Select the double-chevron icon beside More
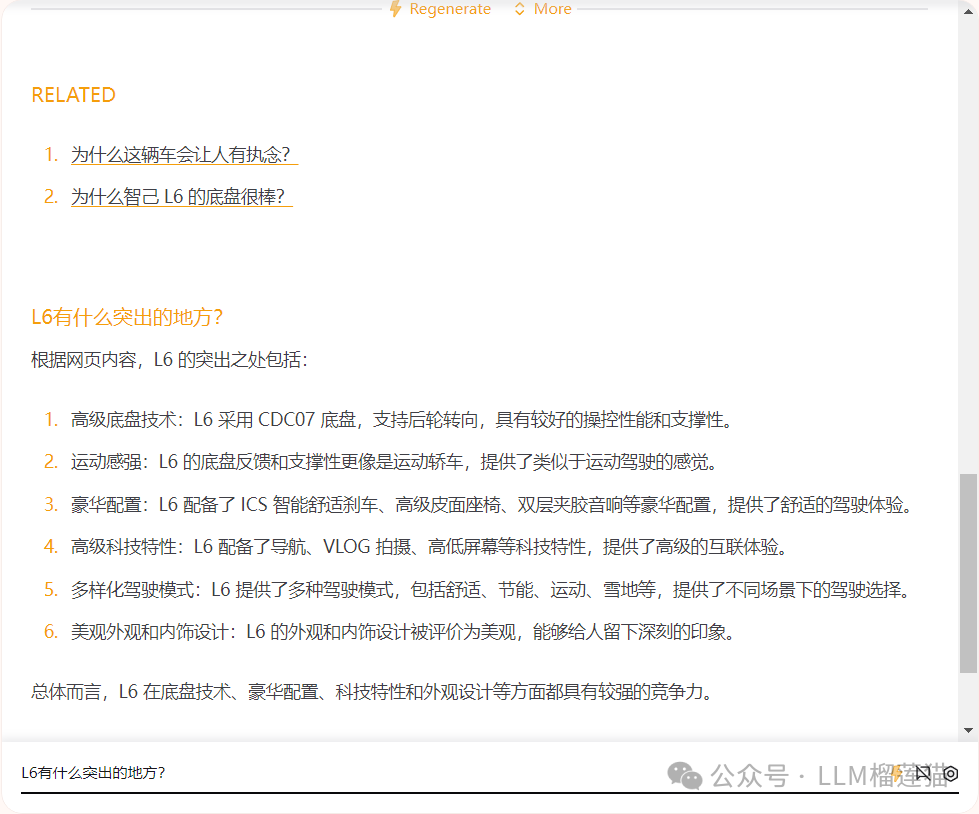The image size is (979, 814). click(518, 9)
